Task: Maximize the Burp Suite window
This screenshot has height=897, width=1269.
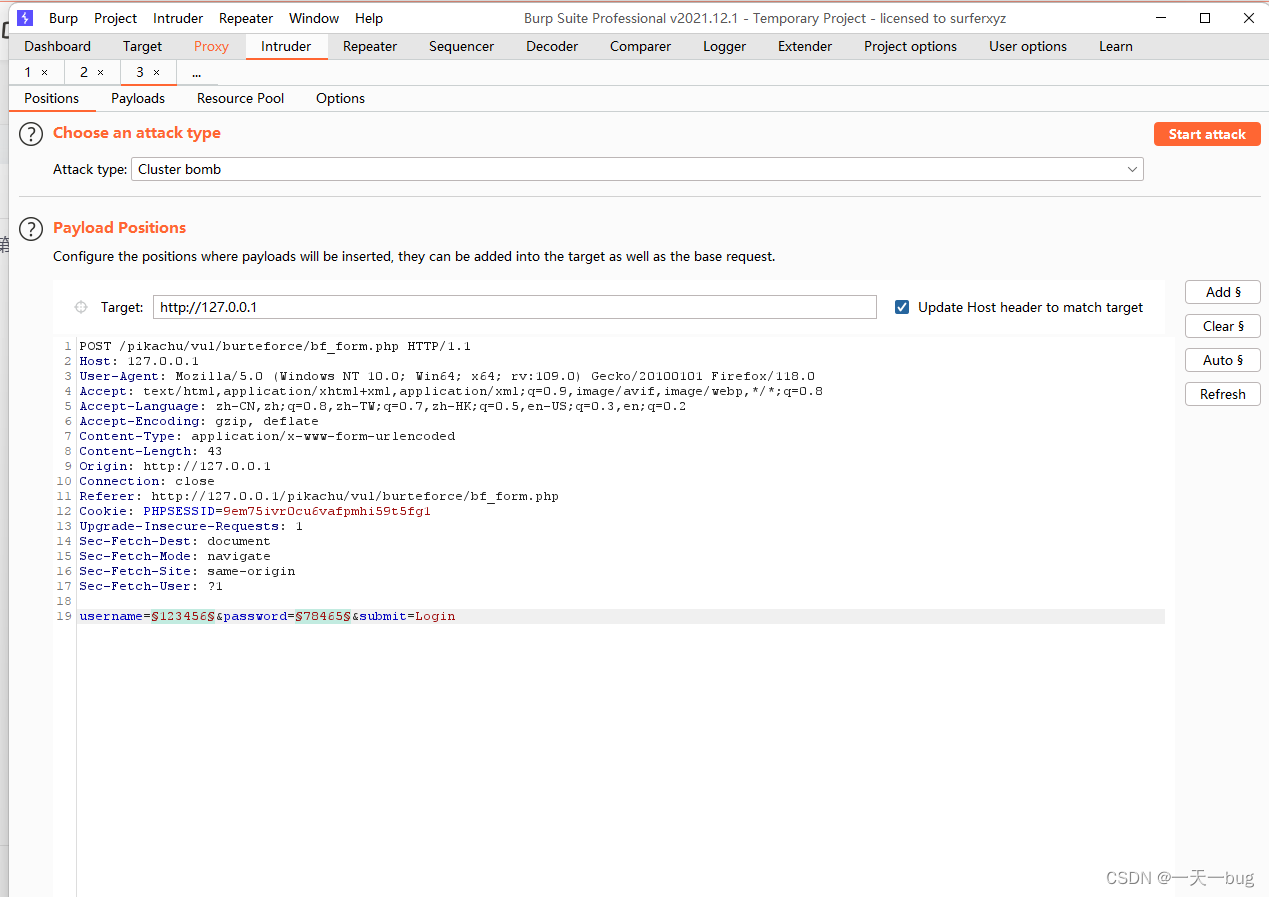Action: point(1205,18)
